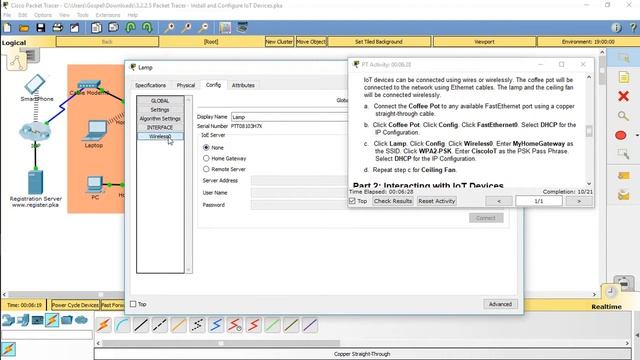This screenshot has height=360, width=640.
Task: Open the File menu
Action: pos(7,15)
